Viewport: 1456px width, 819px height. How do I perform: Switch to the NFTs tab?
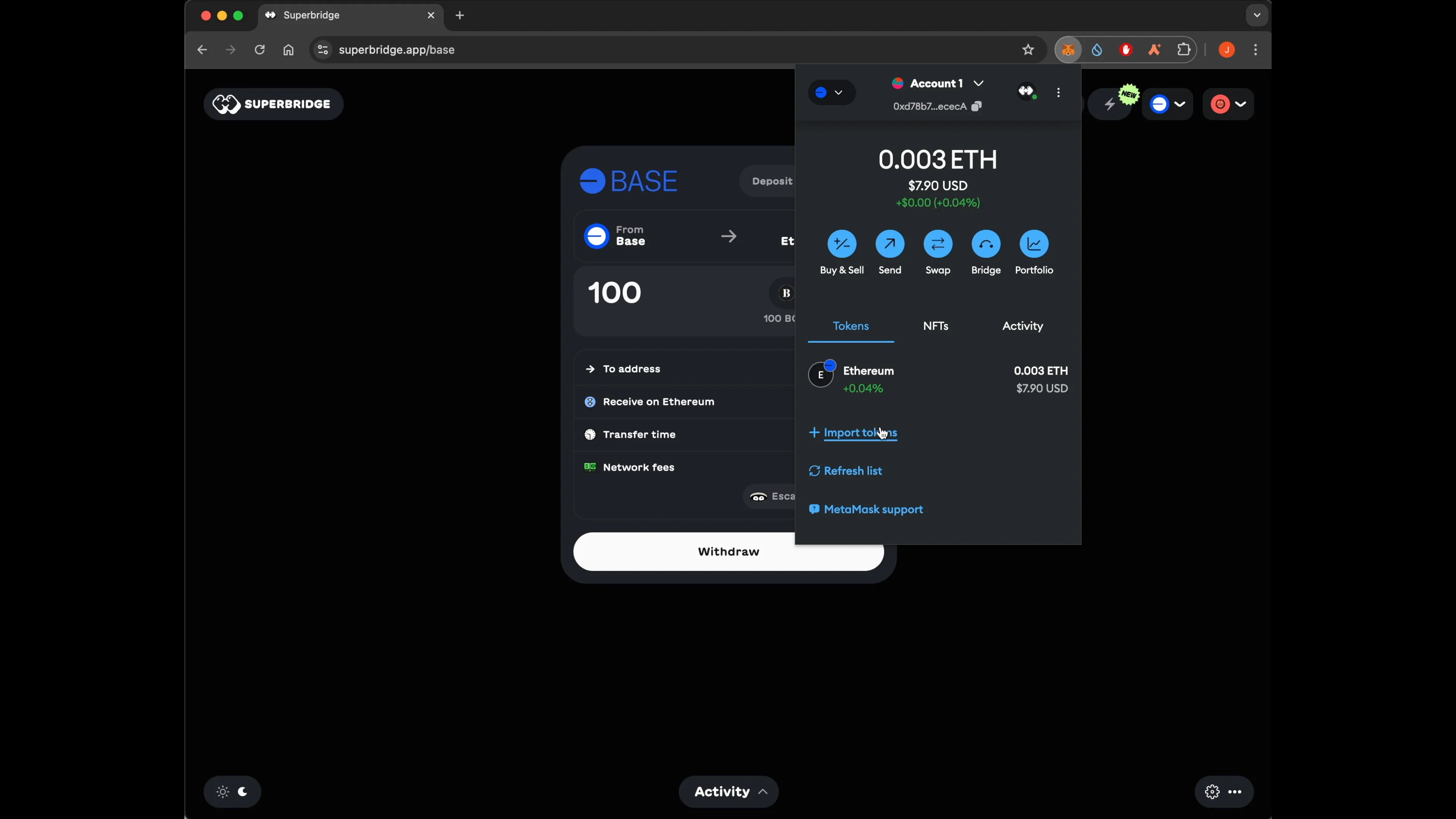point(935,326)
